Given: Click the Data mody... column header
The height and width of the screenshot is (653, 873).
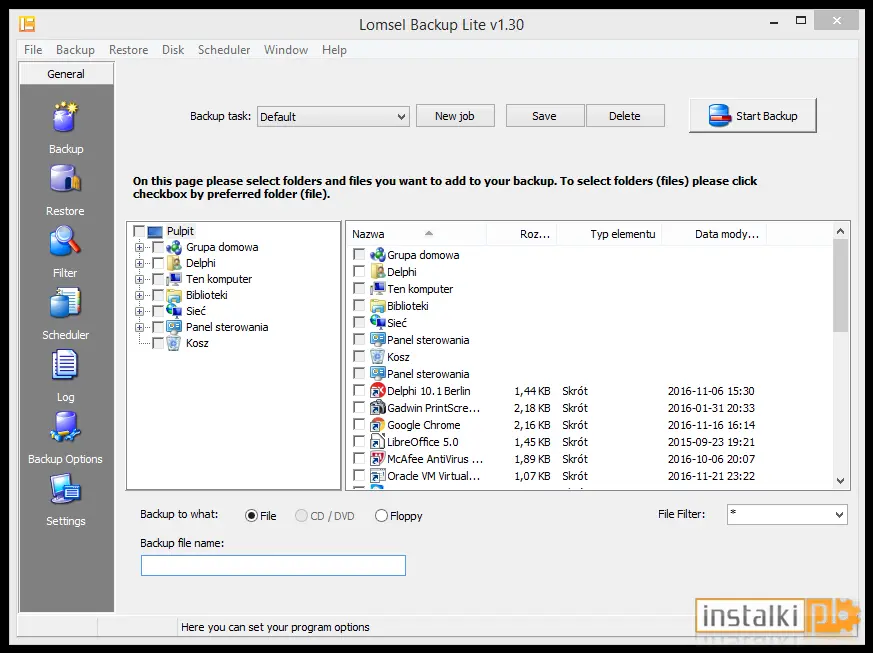Looking at the screenshot, I should [714, 234].
